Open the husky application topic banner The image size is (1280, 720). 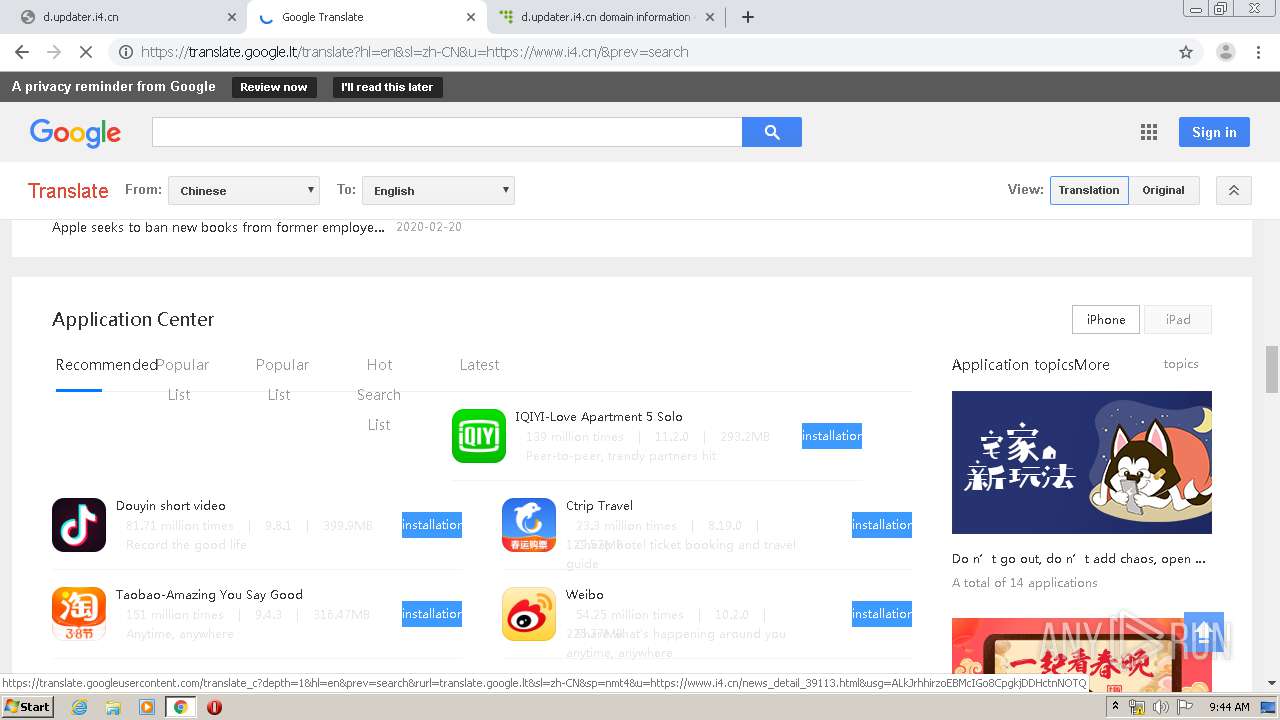coord(1082,462)
